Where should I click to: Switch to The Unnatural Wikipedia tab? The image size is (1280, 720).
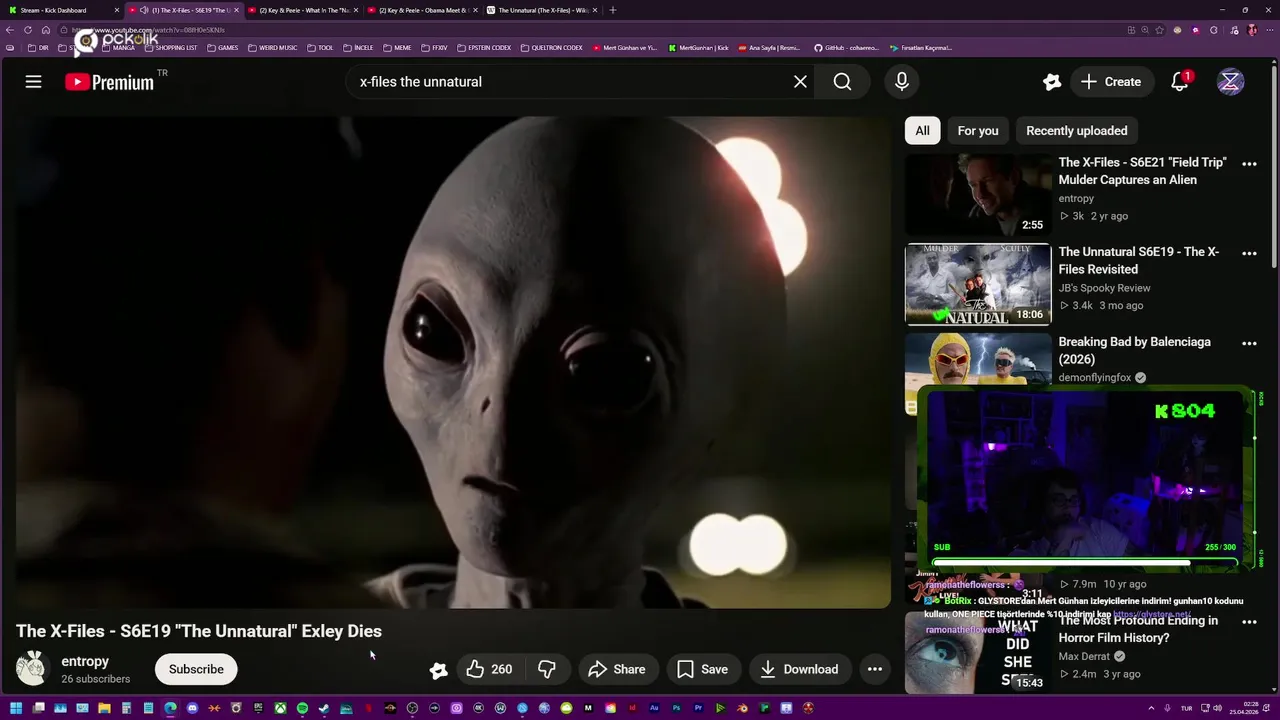pyautogui.click(x=542, y=10)
